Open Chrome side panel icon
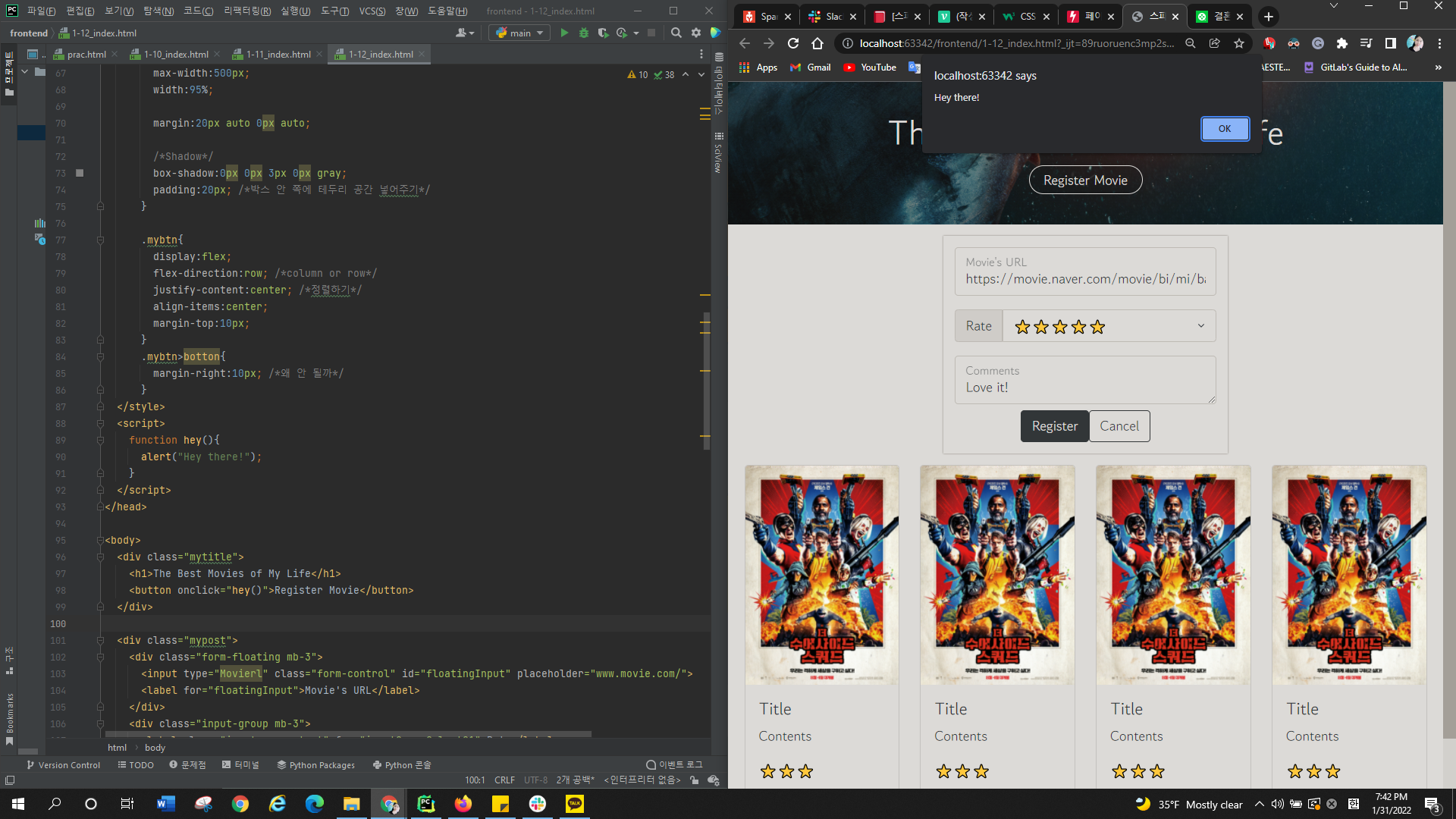The image size is (1456, 819). 1391,43
